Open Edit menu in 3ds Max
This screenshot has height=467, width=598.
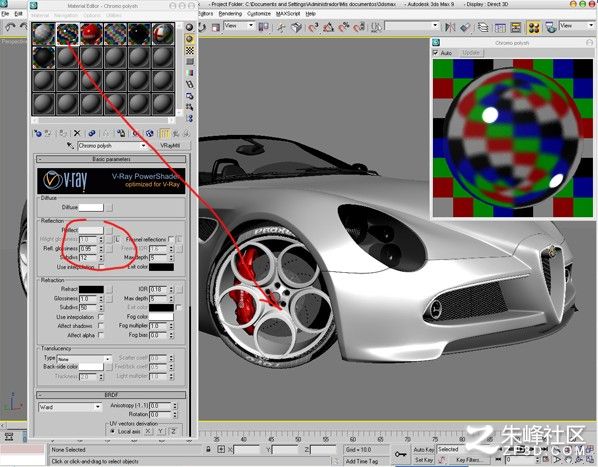18,13
